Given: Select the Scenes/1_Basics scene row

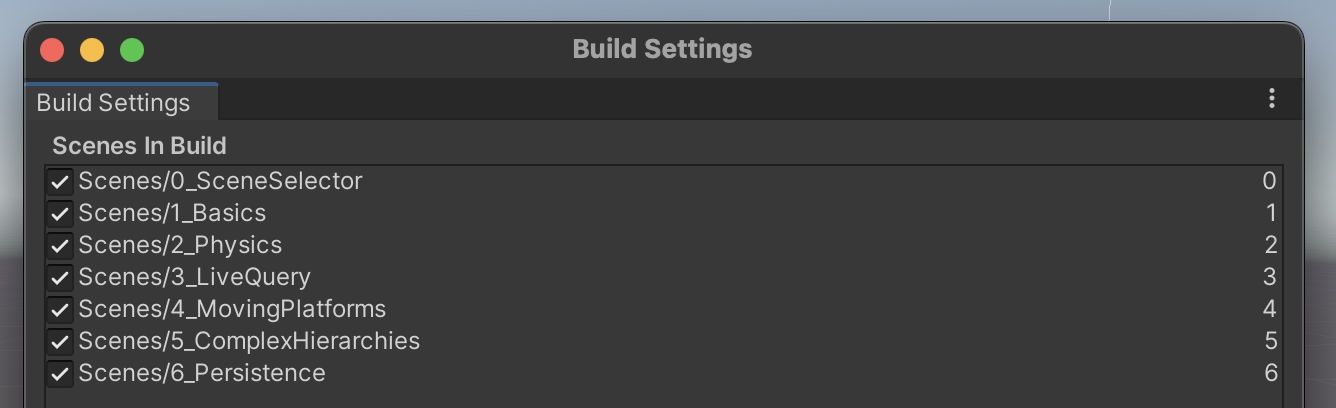Looking at the screenshot, I should 172,213.
